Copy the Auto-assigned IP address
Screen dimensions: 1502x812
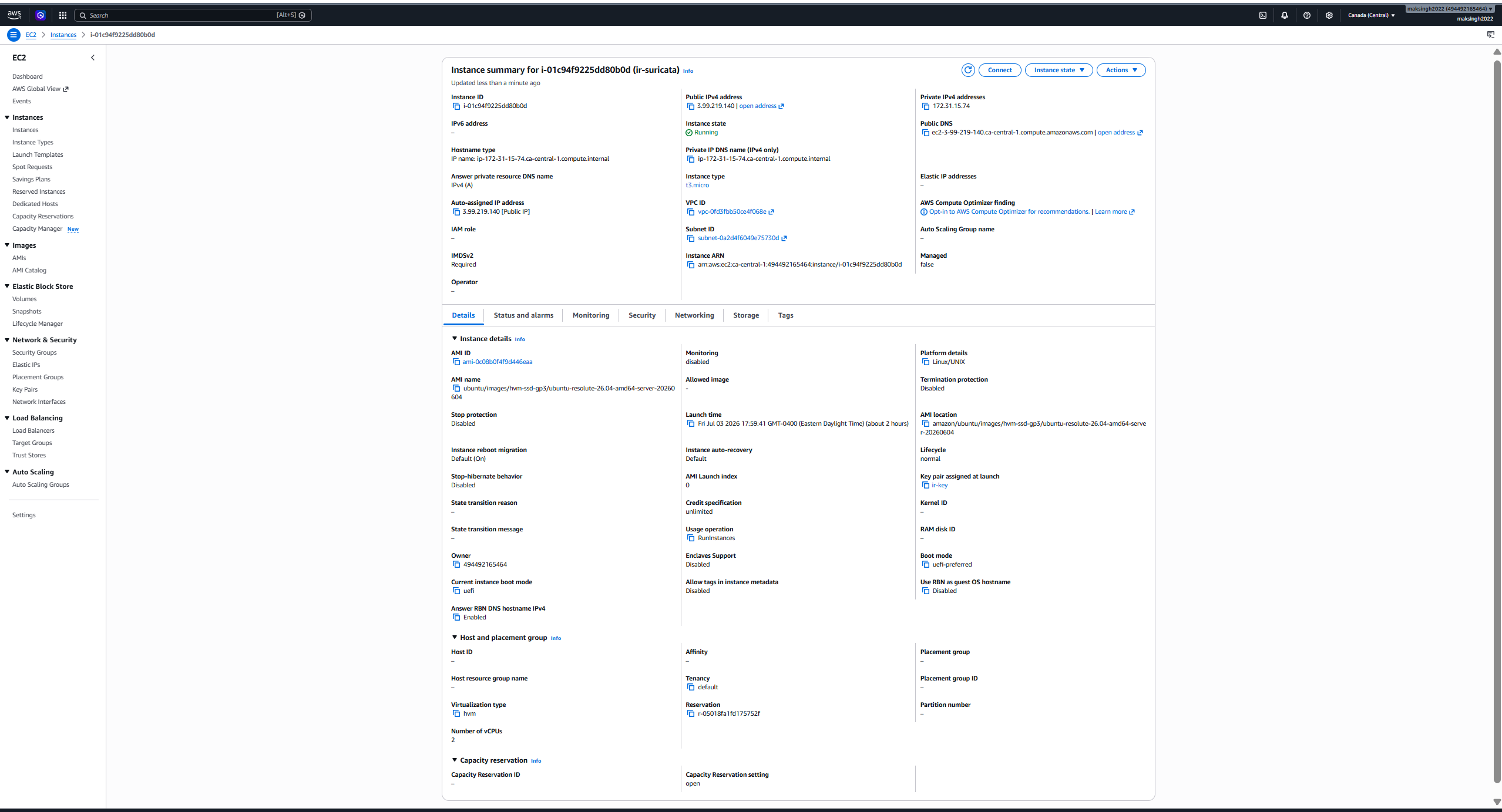click(456, 212)
